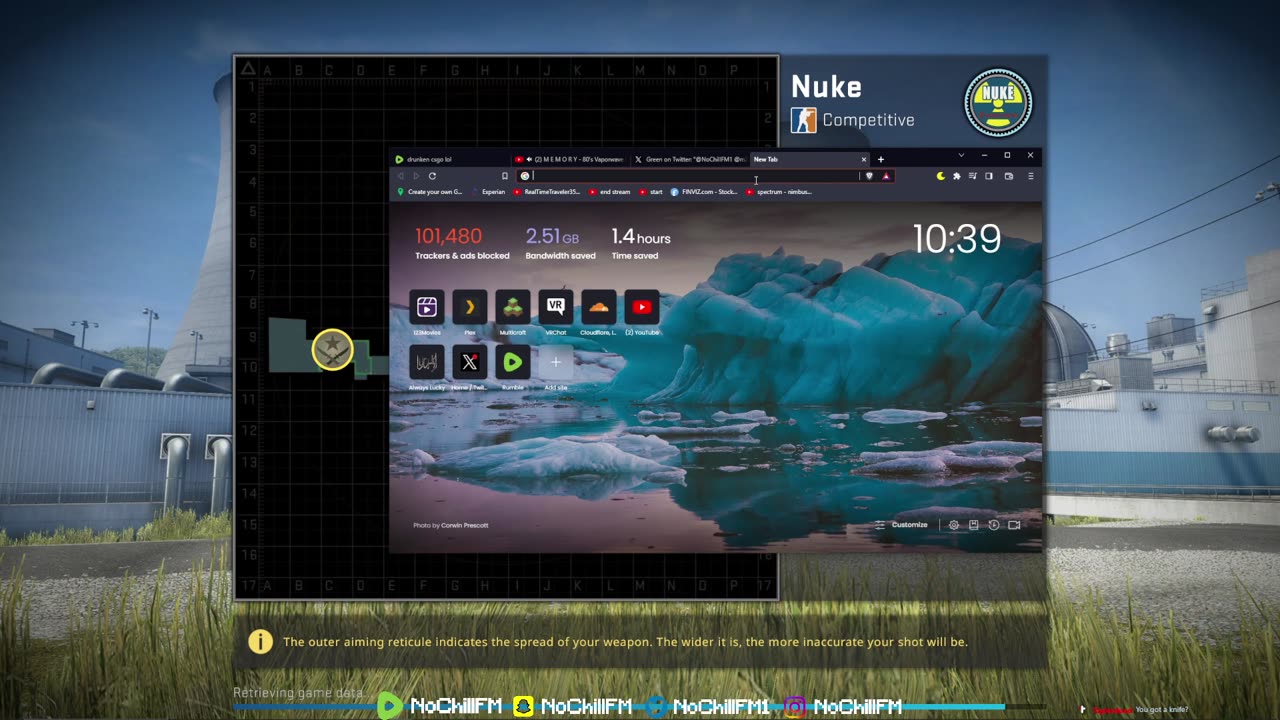The image size is (1280, 720).
Task: Switch to the drunken csgo lol tab
Action: (x=449, y=159)
